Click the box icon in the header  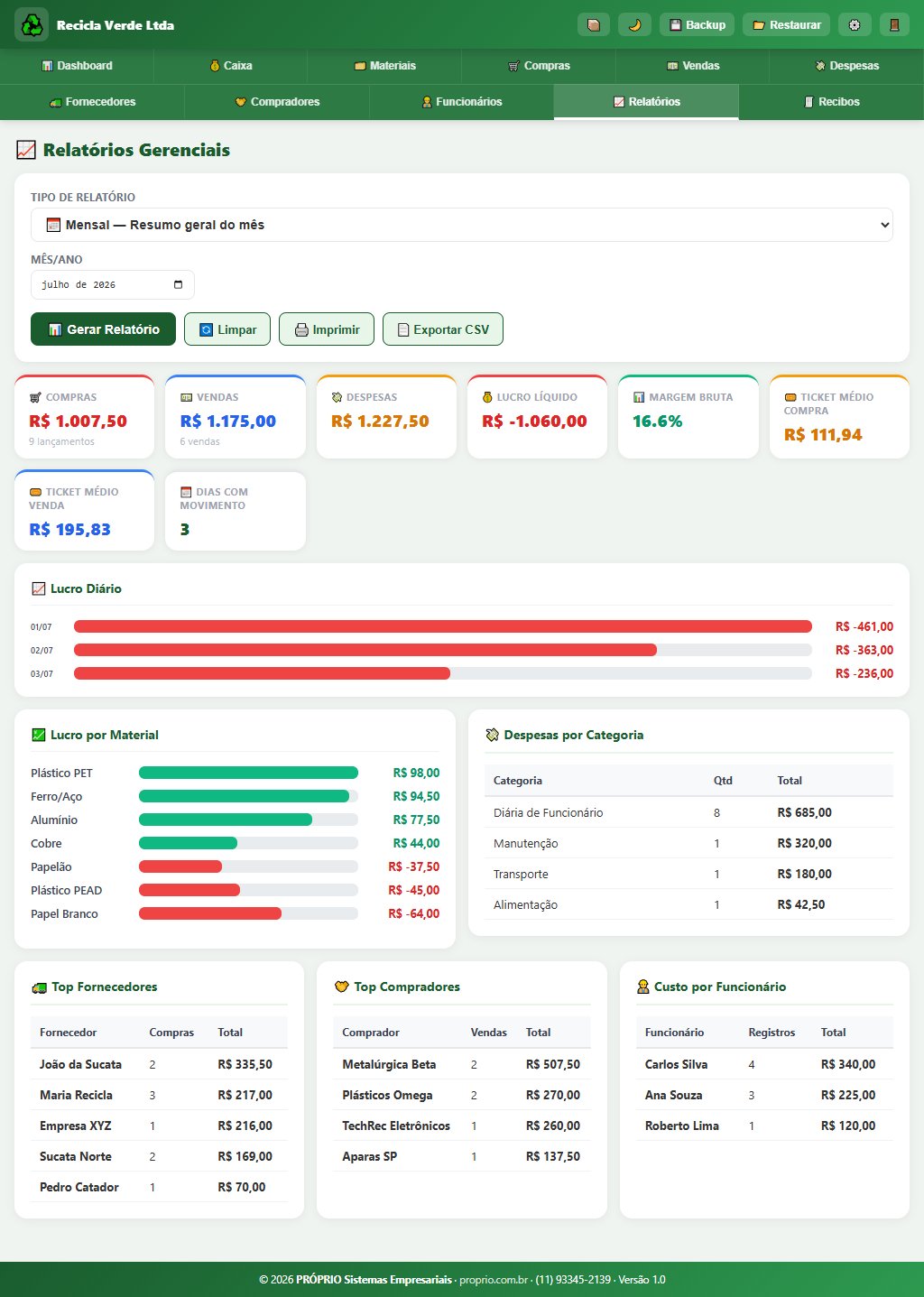pyautogui.click(x=594, y=25)
